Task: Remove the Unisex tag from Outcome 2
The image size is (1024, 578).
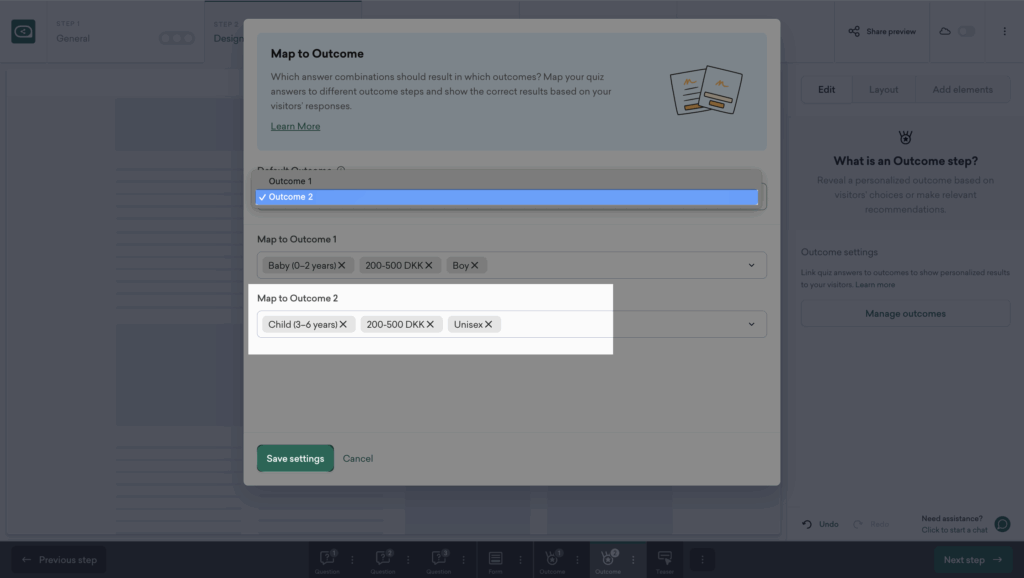Action: (489, 325)
